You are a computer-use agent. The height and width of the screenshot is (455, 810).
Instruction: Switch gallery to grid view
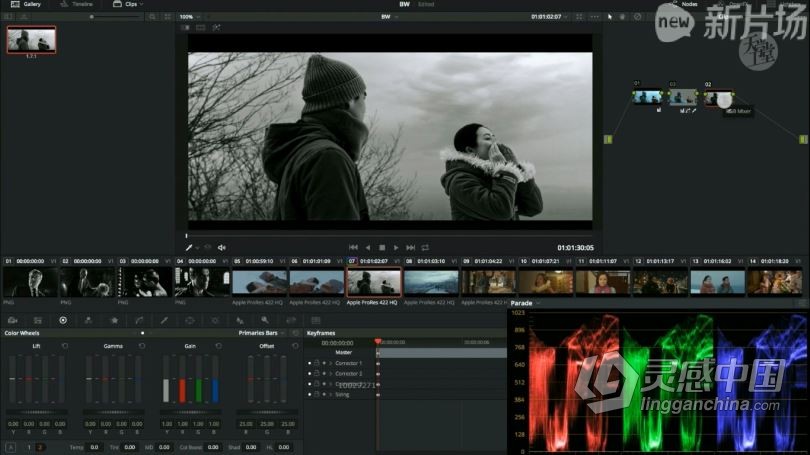pyautogui.click(x=167, y=17)
